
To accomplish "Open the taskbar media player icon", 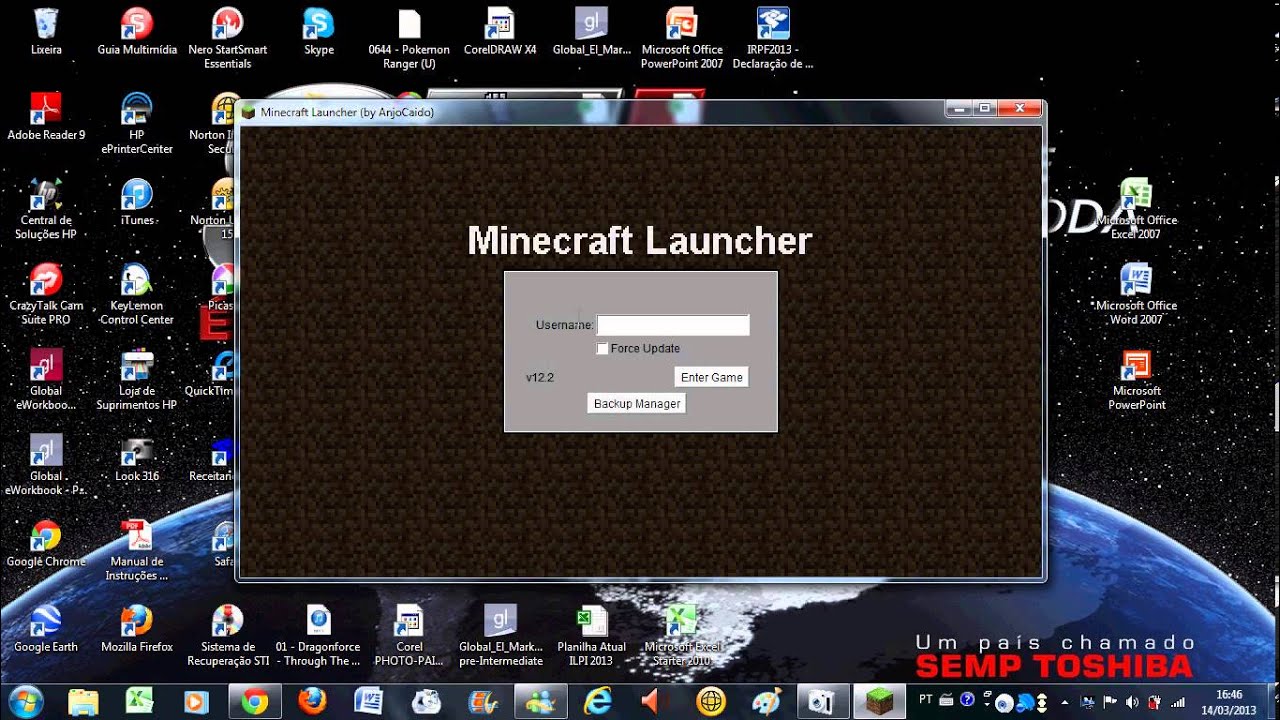I will (x=198, y=701).
